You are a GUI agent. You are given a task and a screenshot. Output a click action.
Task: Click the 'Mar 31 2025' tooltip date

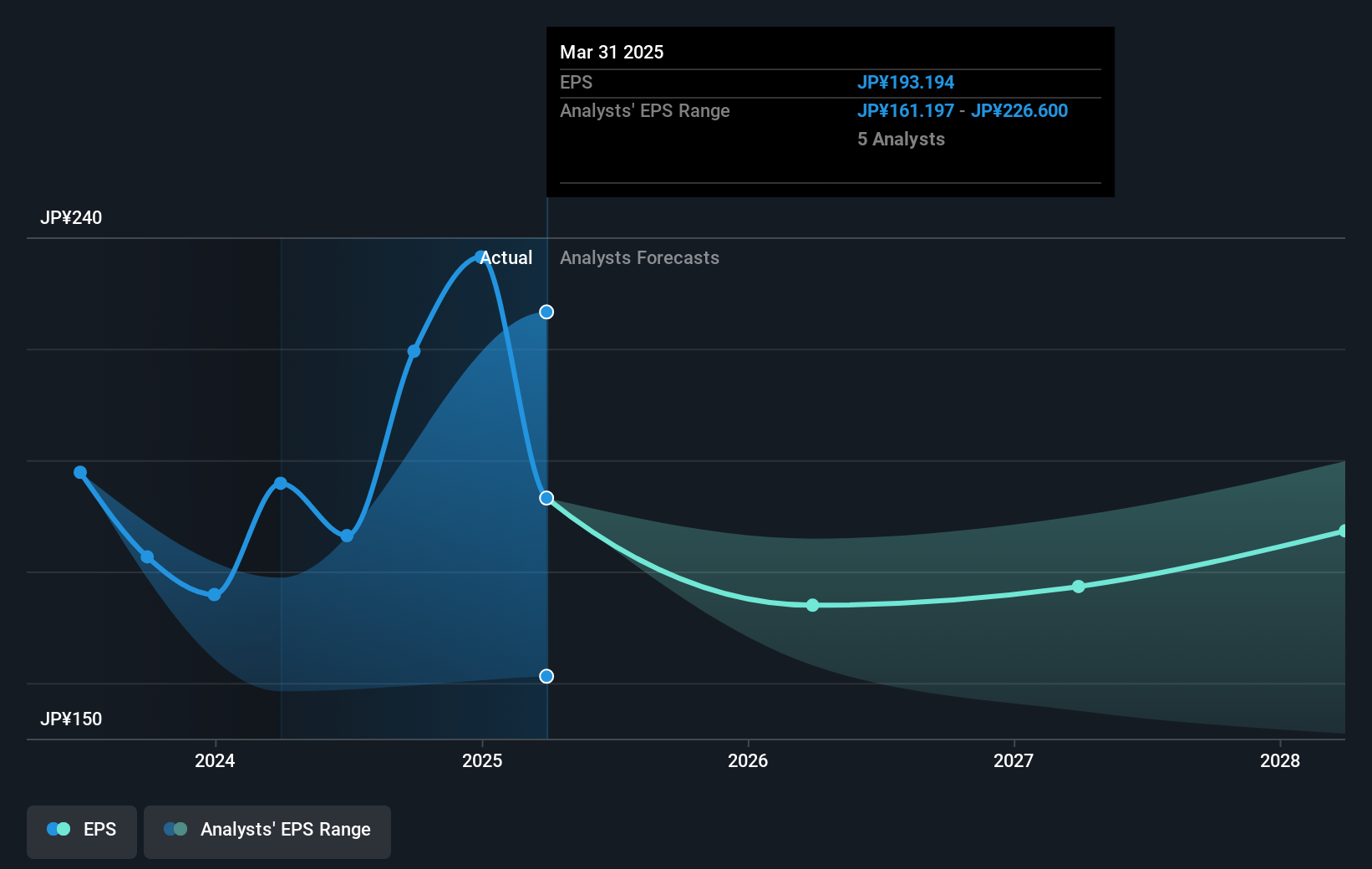(612, 52)
